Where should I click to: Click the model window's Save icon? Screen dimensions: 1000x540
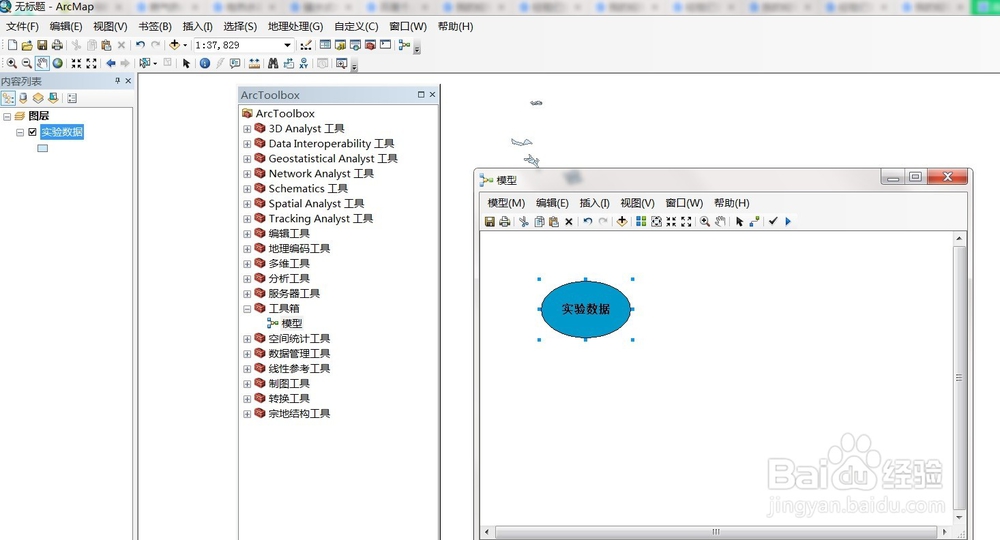coord(490,221)
